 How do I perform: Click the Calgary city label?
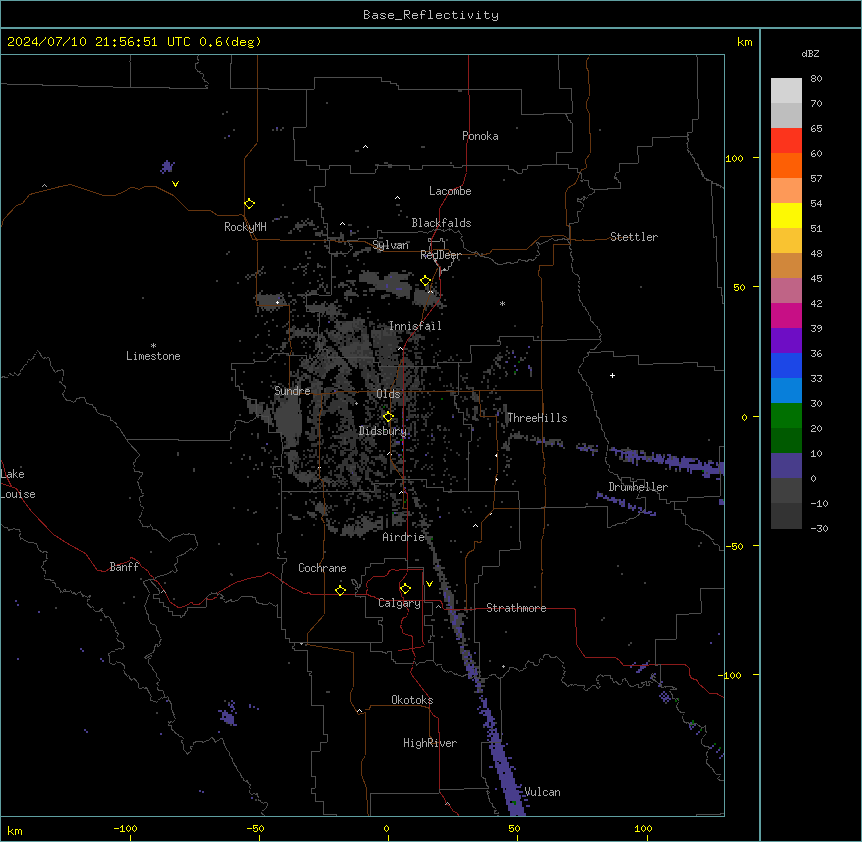(x=399, y=603)
